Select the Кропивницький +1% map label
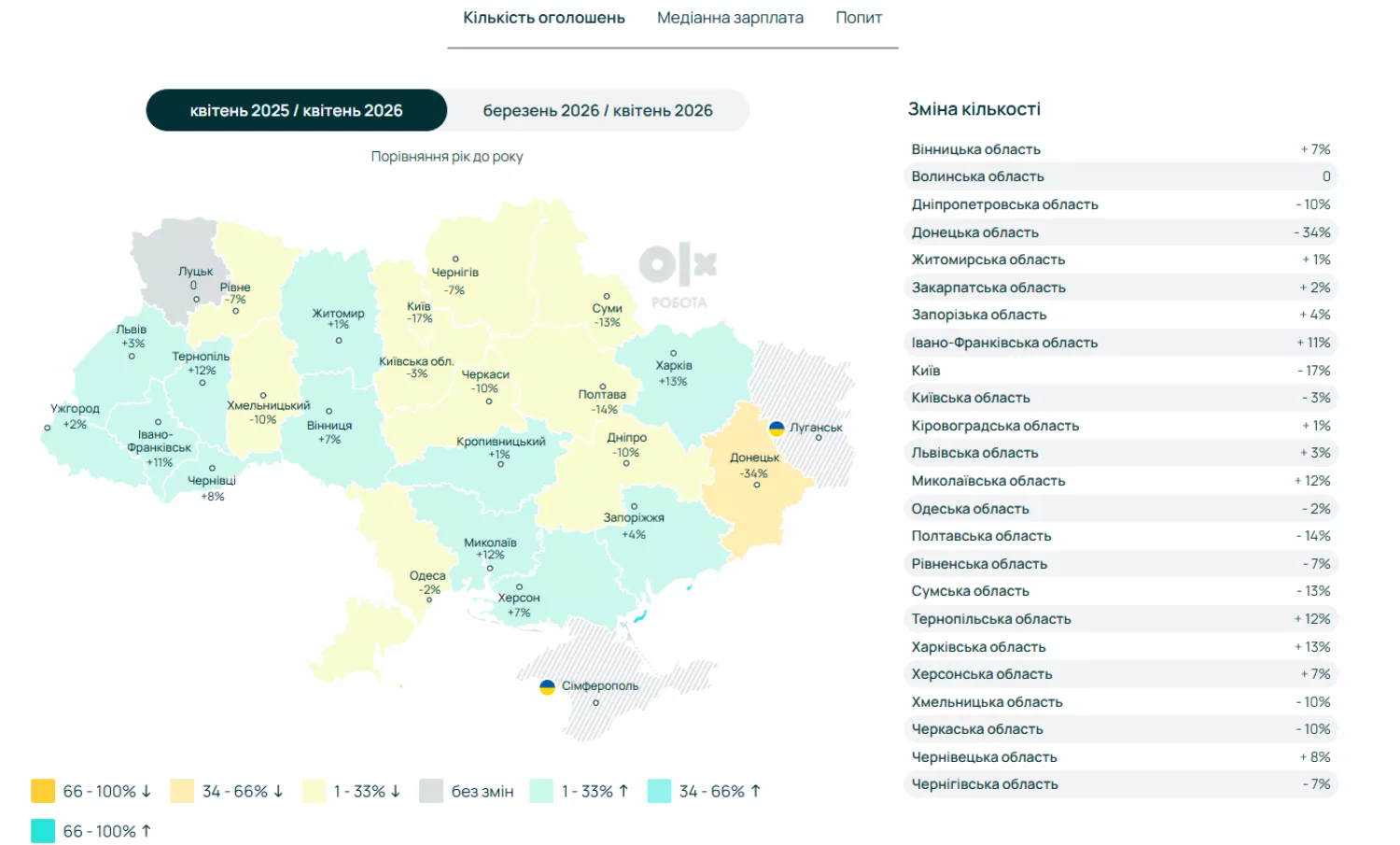The width and height of the screenshot is (1400, 845). point(500,447)
